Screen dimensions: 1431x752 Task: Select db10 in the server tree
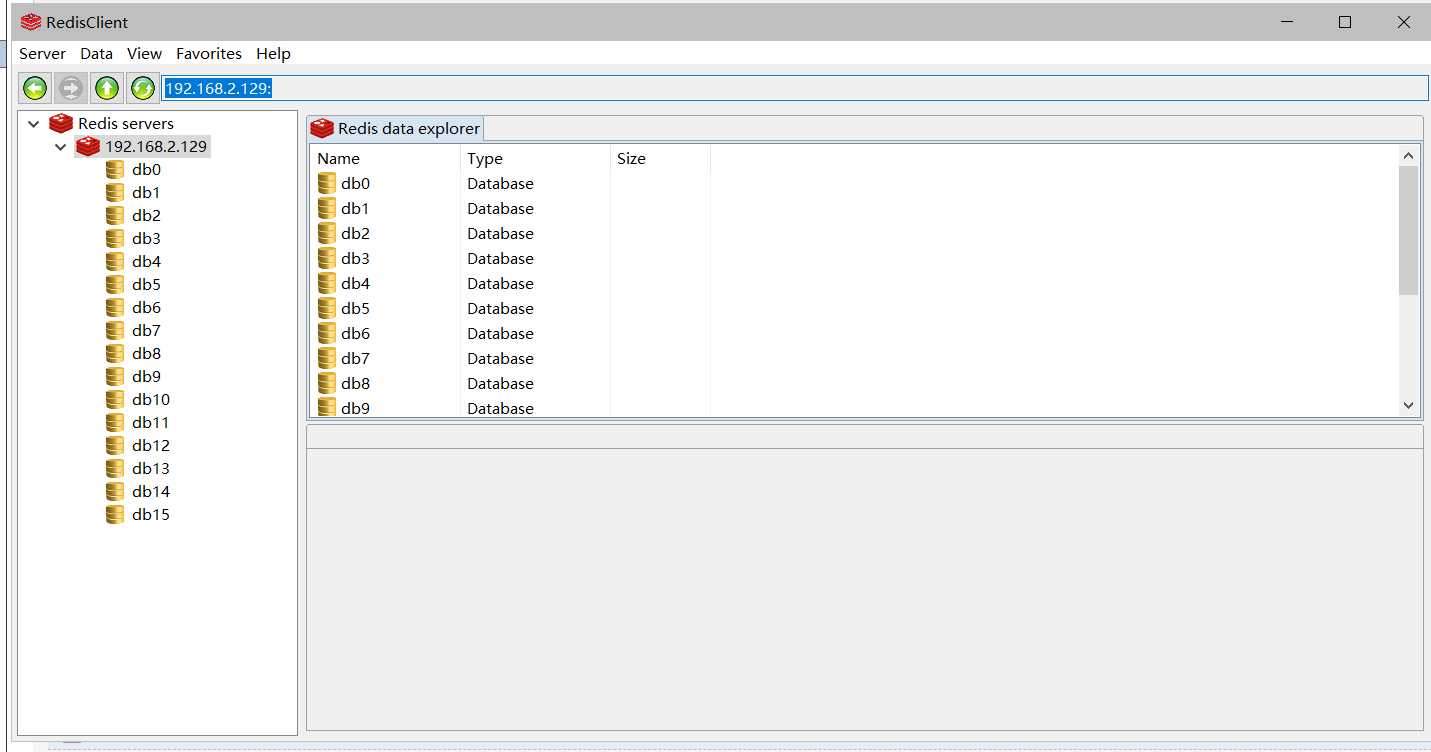(x=151, y=399)
